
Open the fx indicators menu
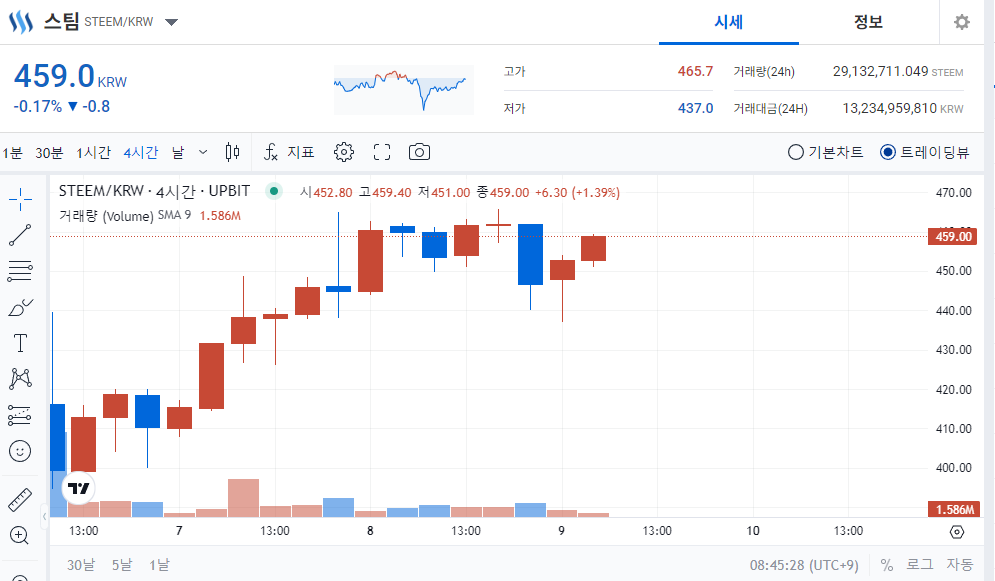click(x=271, y=152)
